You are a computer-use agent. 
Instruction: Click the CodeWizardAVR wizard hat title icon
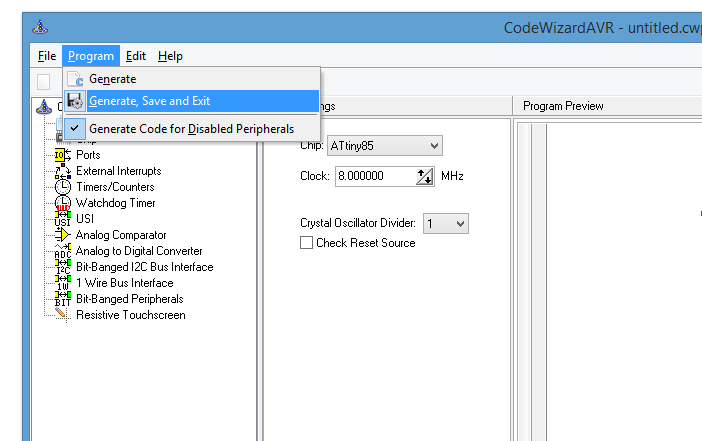click(40, 28)
